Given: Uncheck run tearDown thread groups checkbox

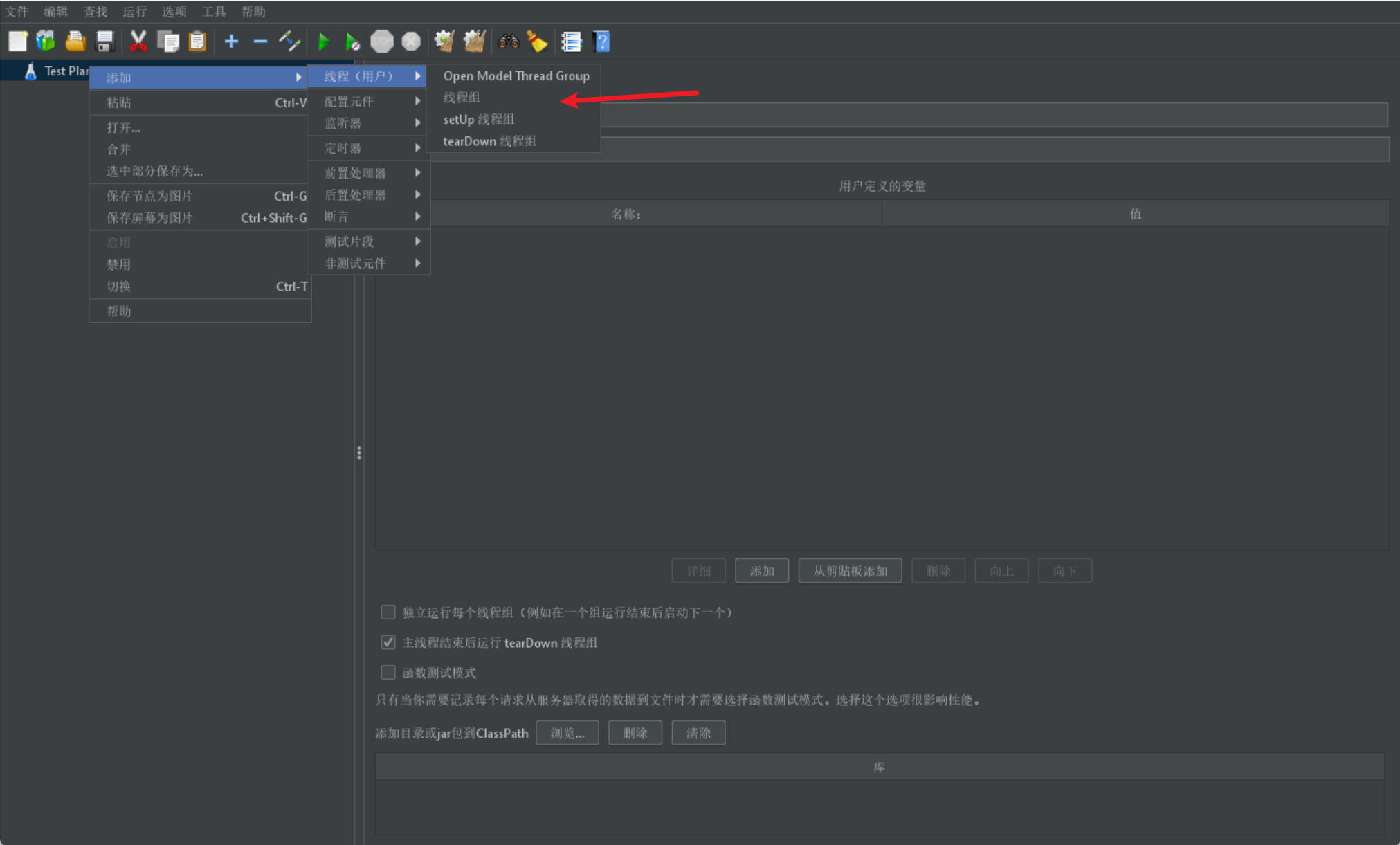Looking at the screenshot, I should click(388, 642).
